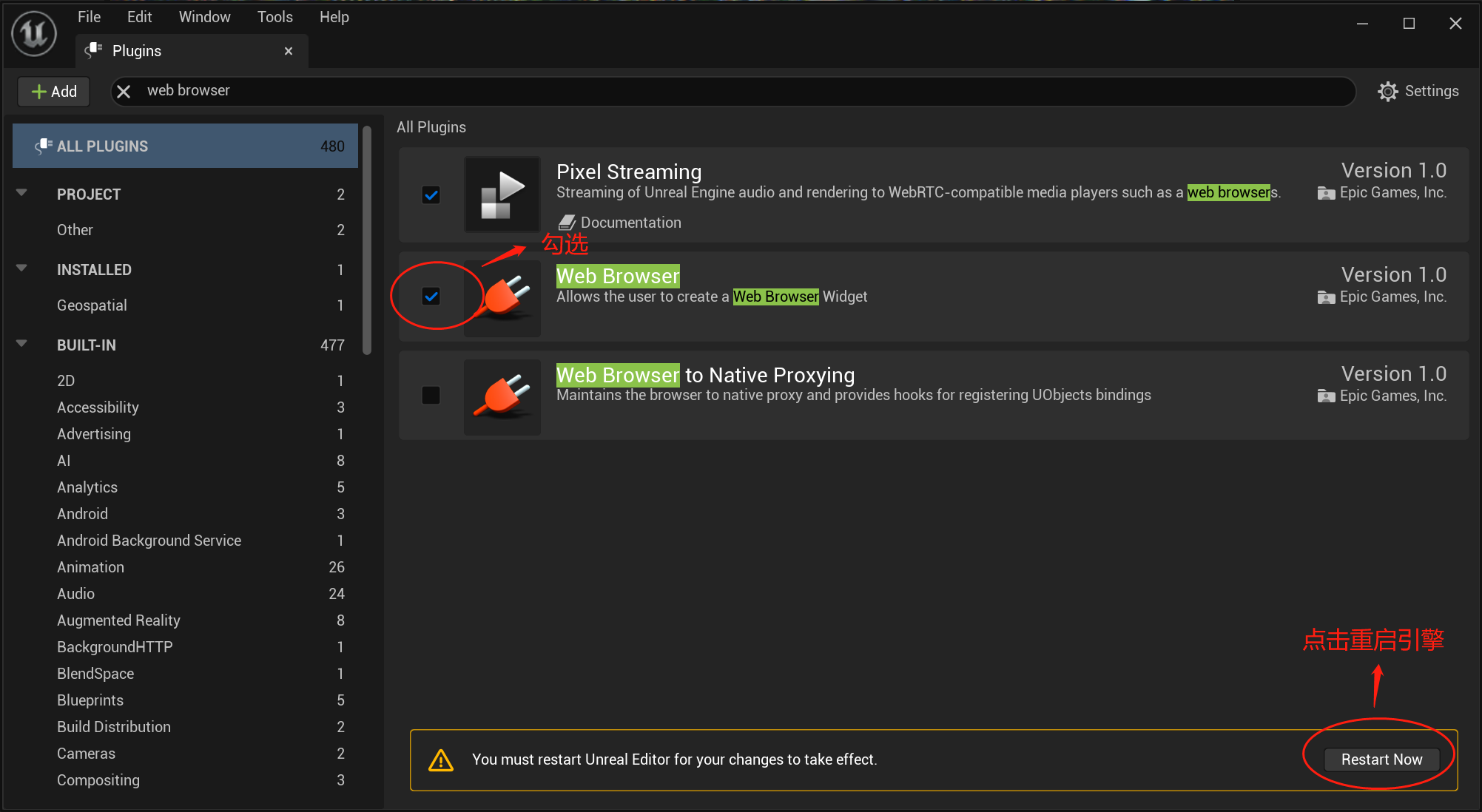
Task: Open the File menu
Action: coord(89,16)
